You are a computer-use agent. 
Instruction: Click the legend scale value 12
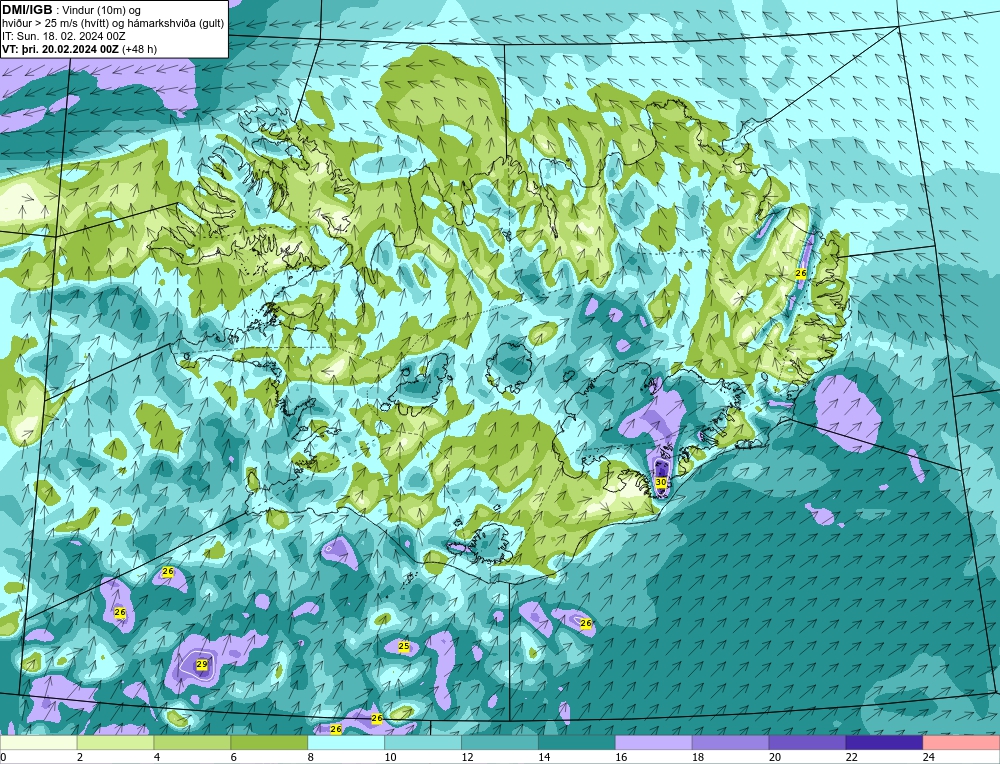point(467,757)
